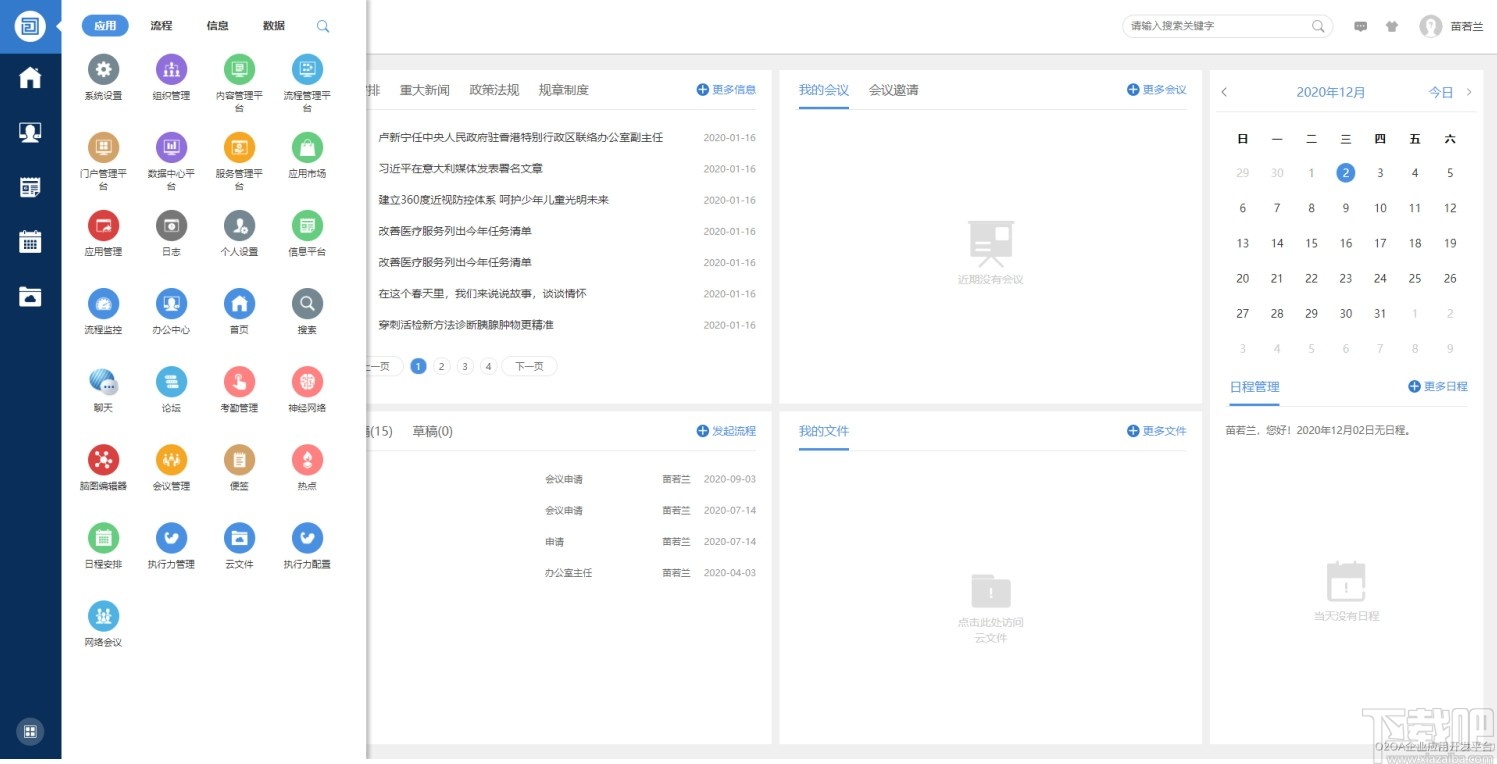Launch the 脑图编辑器 tool
This screenshot has height=764, width=1497.
[103, 467]
